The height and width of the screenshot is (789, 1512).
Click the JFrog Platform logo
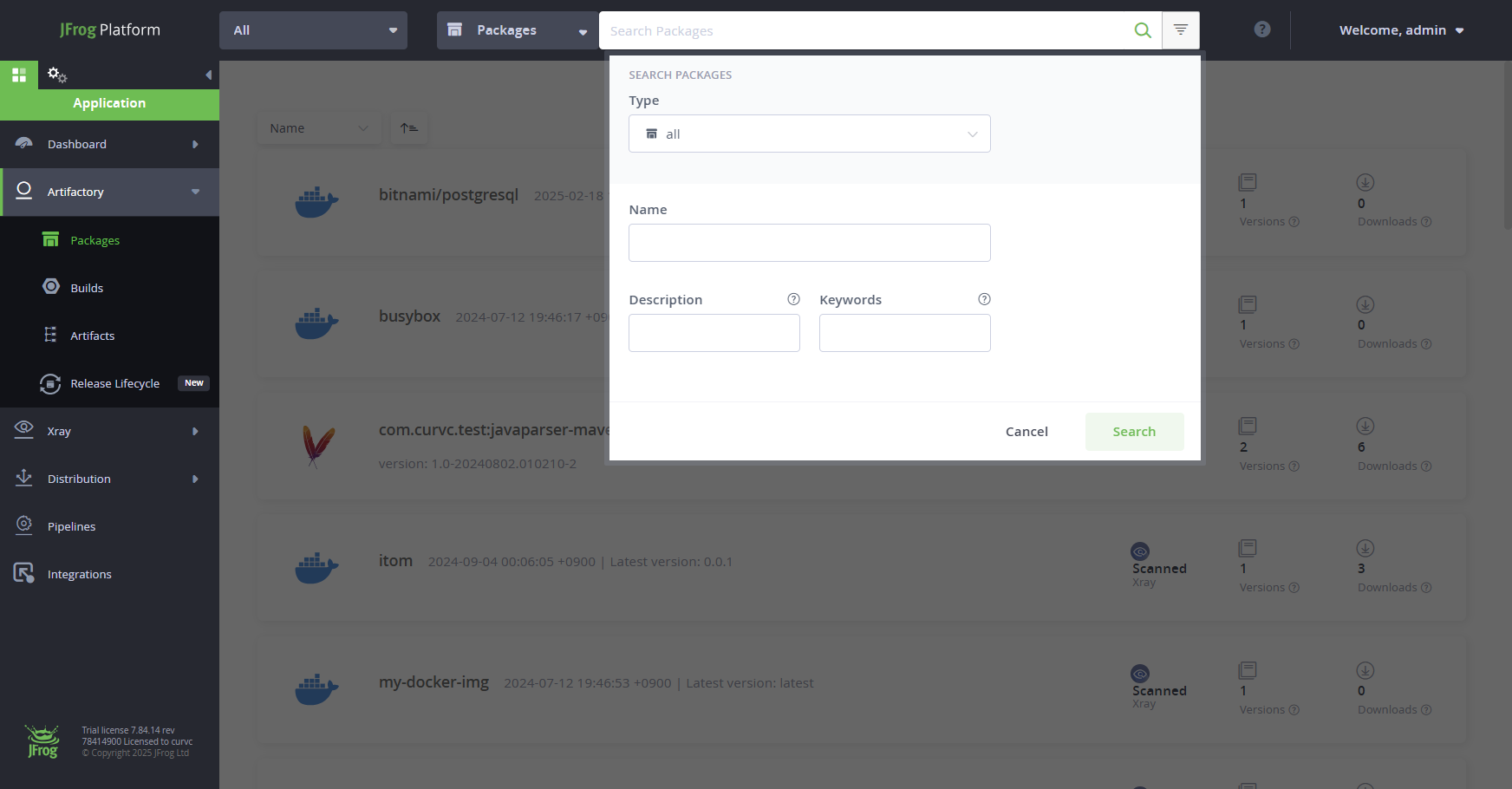click(110, 29)
